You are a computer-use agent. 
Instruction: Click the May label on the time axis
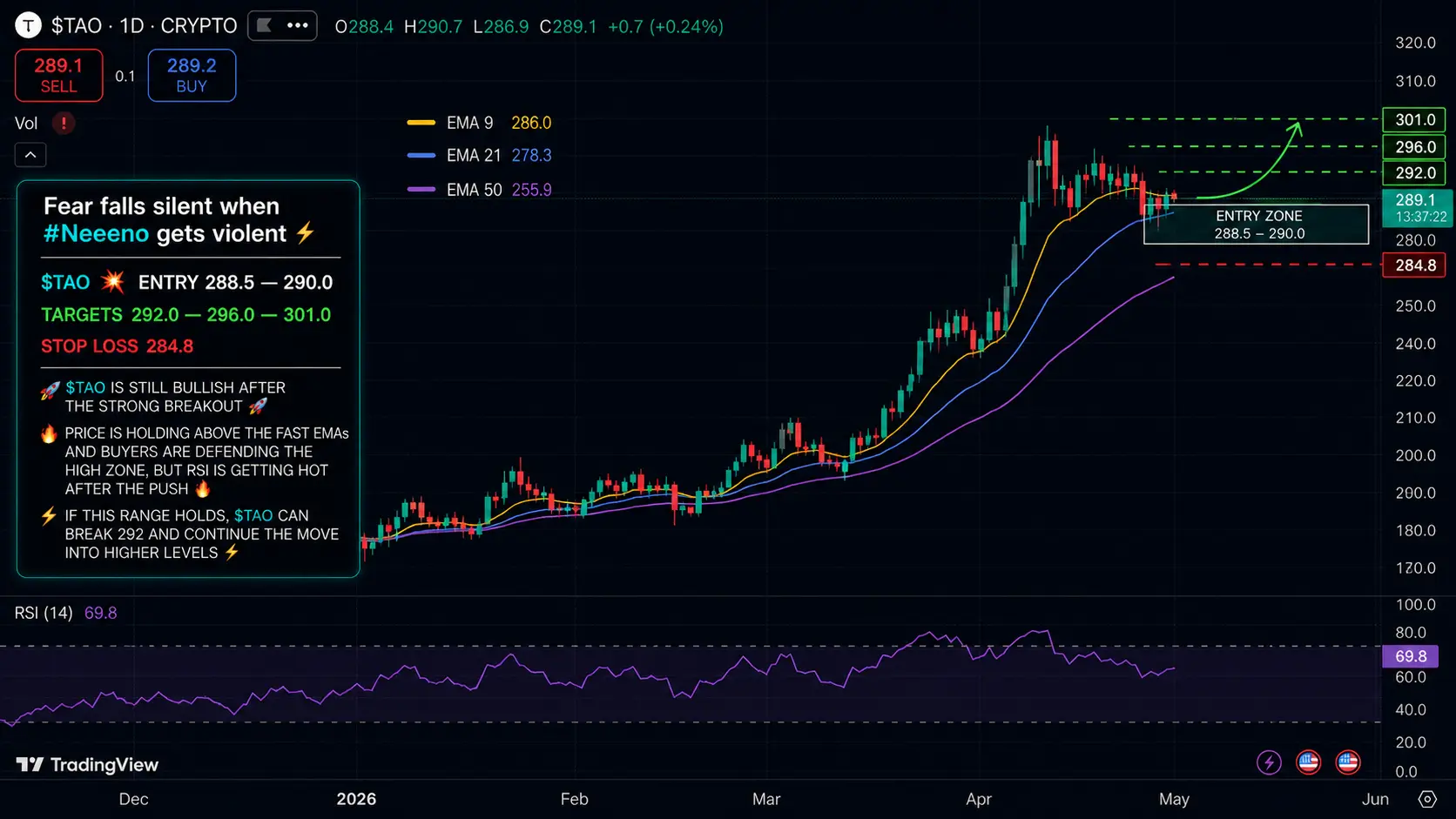1174,799
